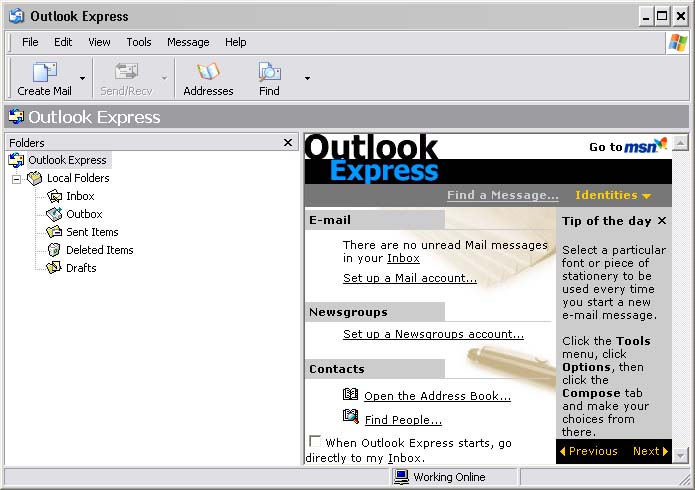Open the Identities dropdown
695x490 pixels.
tap(613, 195)
